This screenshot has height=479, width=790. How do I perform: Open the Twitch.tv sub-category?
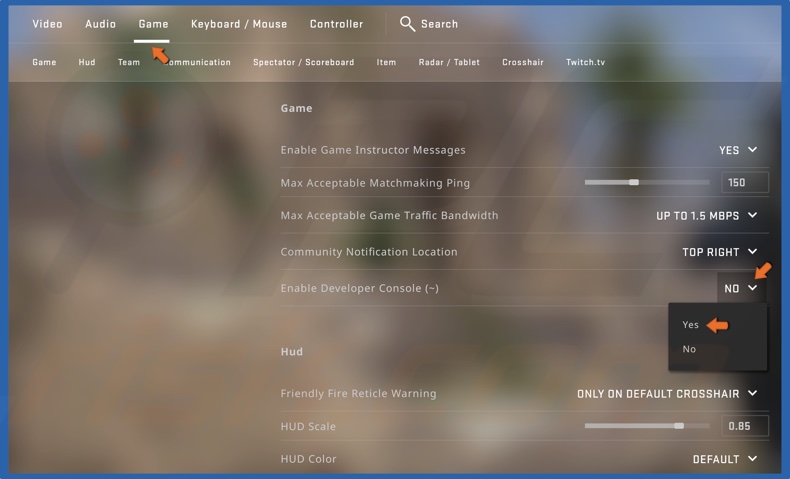click(585, 62)
